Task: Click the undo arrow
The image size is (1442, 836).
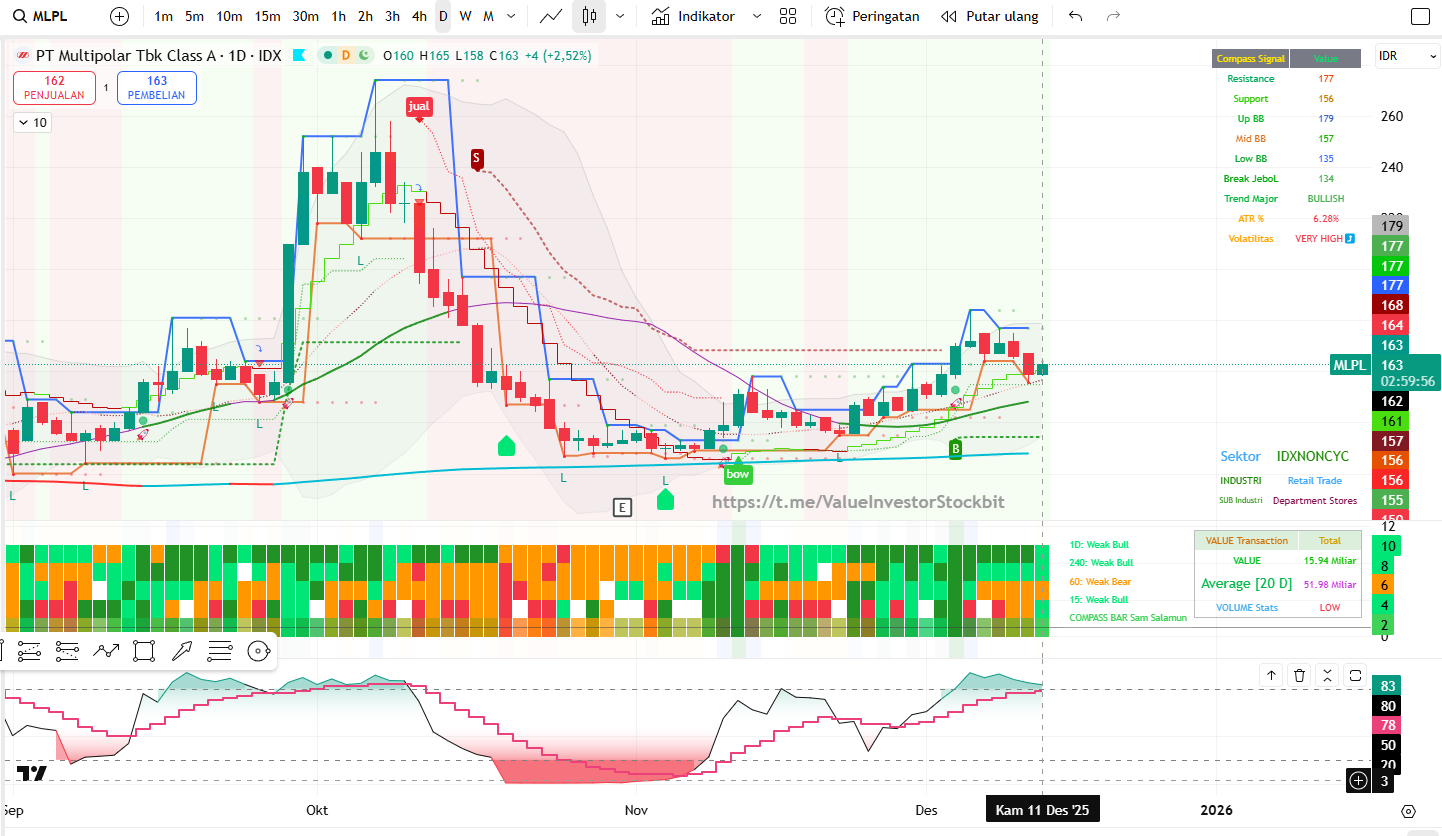Action: 1076,16
